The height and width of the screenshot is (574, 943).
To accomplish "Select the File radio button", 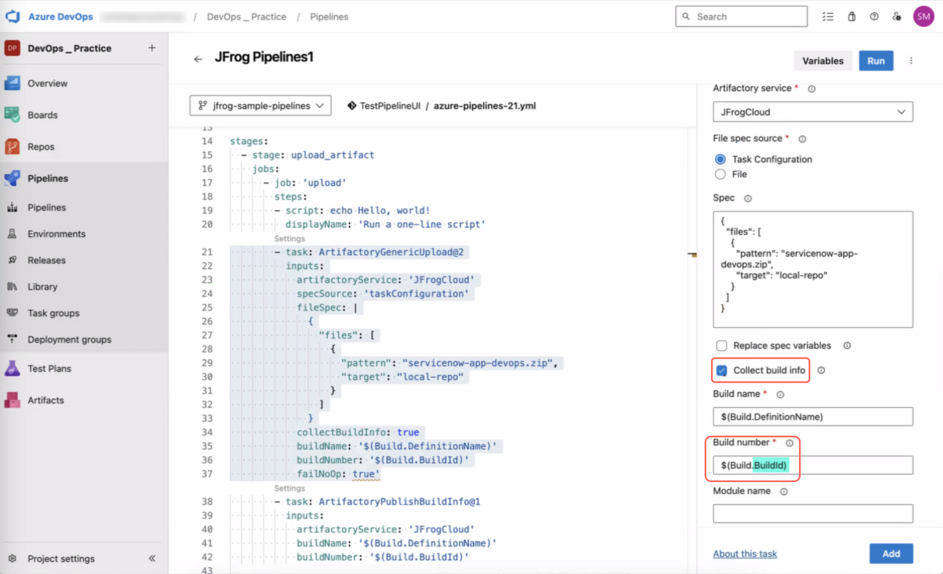I will (x=720, y=174).
